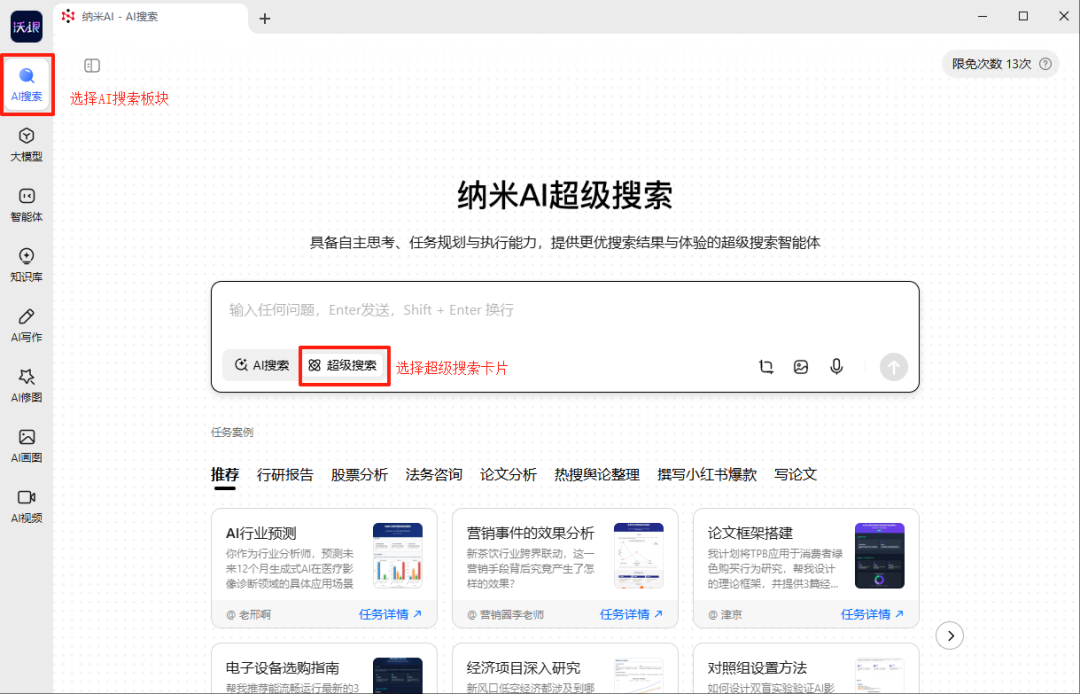Viewport: 1080px width, 694px height.
Task: Click the 纳米AI tab favicon
Action: [x=68, y=16]
